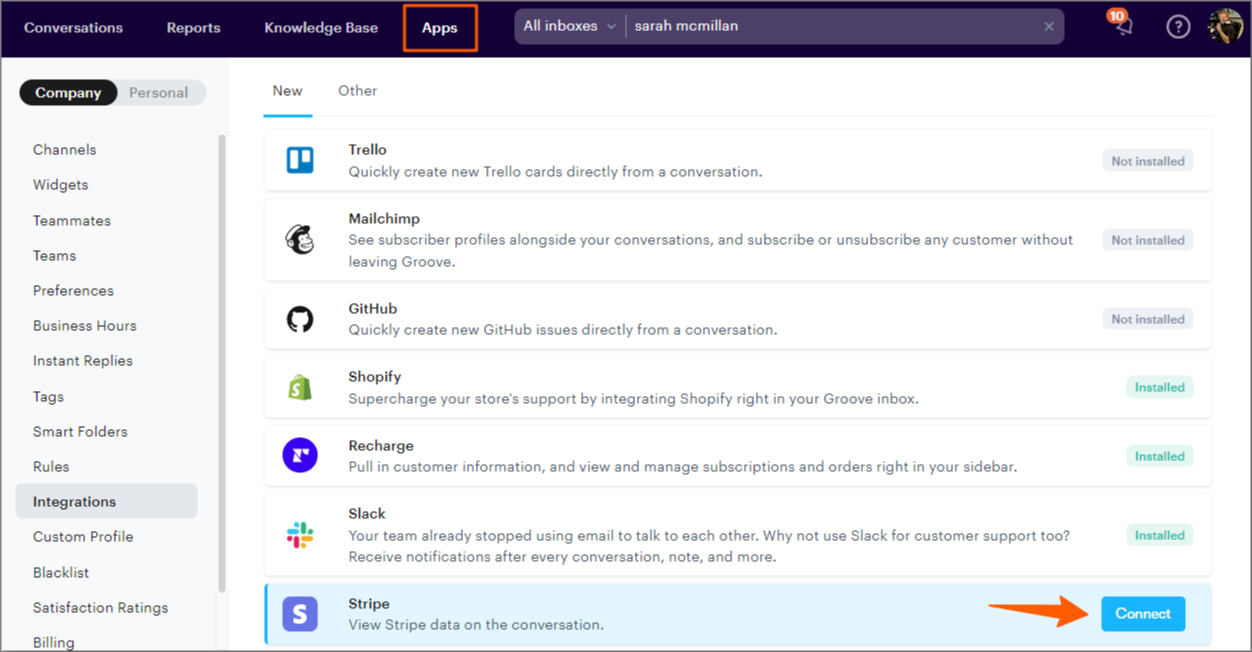Click the Stripe app icon
This screenshot has height=652, width=1252.
(x=300, y=614)
